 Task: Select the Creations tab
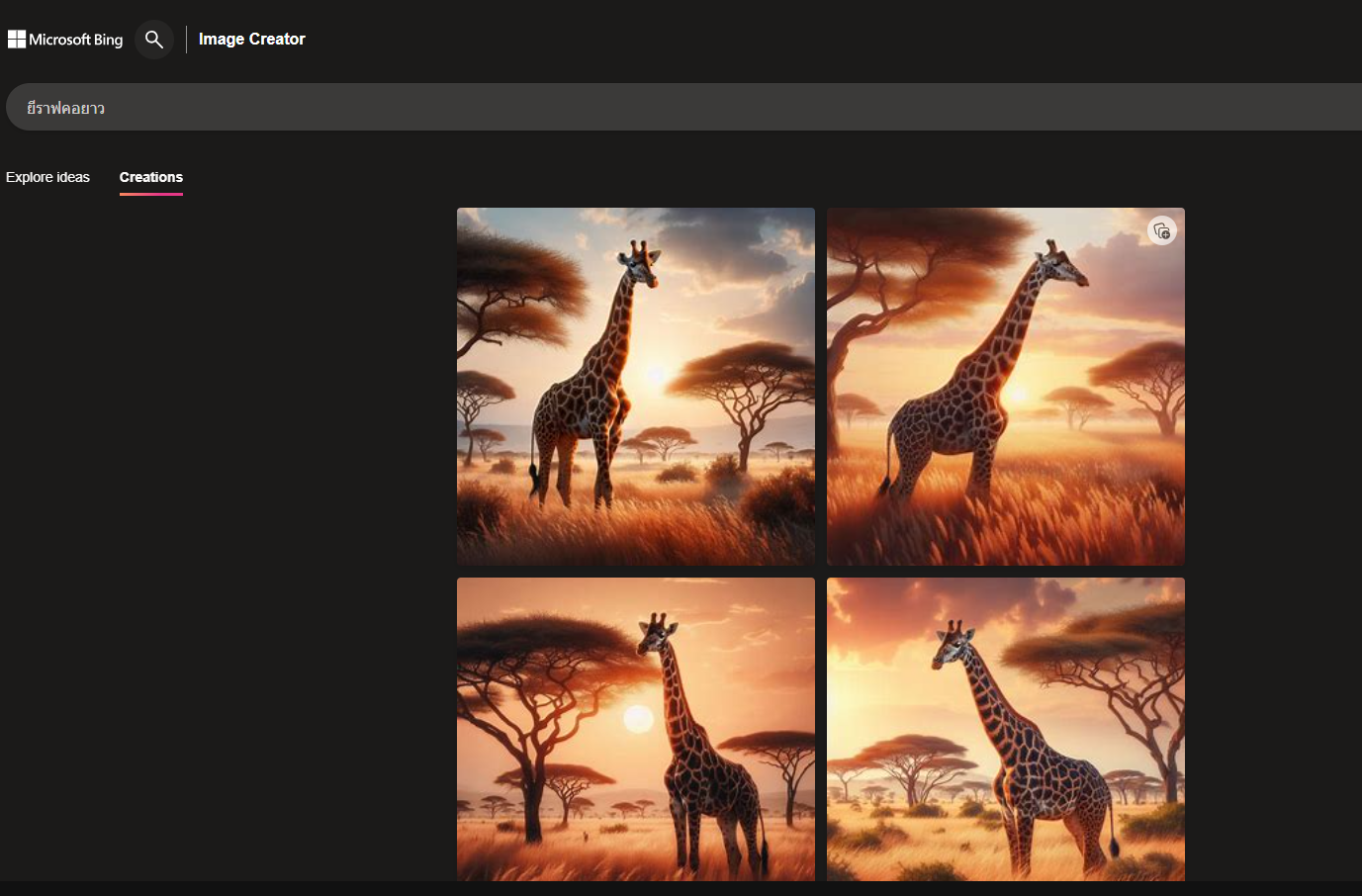tap(151, 177)
